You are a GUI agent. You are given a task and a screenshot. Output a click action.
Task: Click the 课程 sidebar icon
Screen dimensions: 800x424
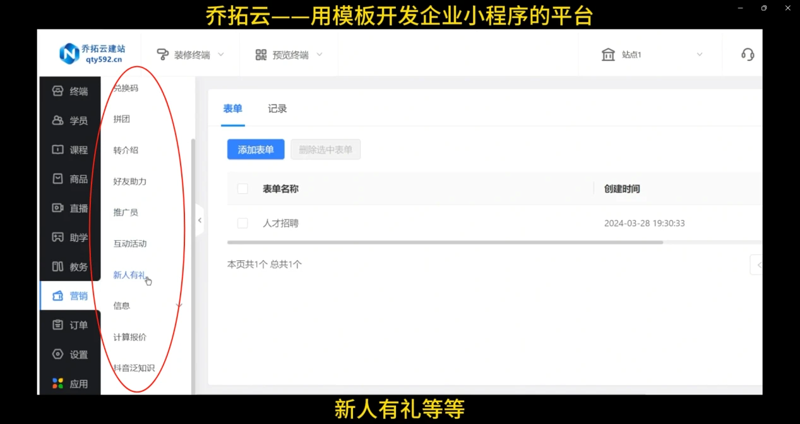coord(58,149)
